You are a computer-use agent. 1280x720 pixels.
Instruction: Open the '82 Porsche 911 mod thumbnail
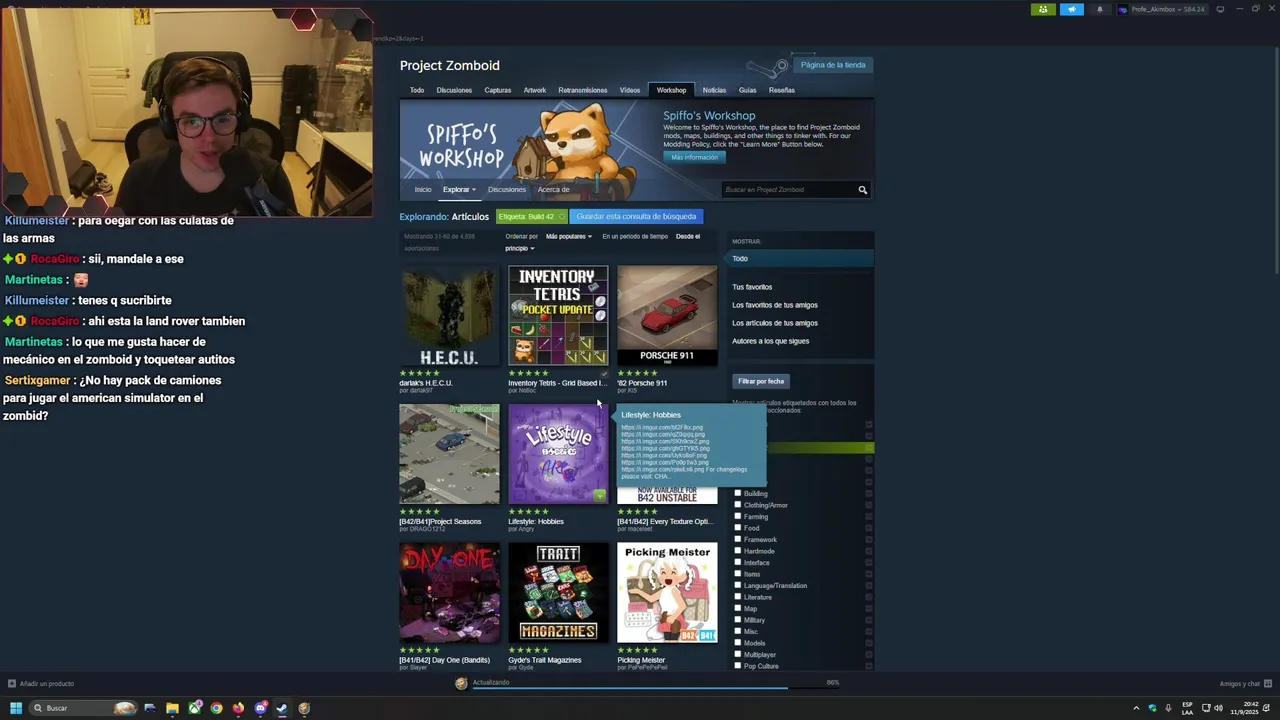click(x=667, y=315)
